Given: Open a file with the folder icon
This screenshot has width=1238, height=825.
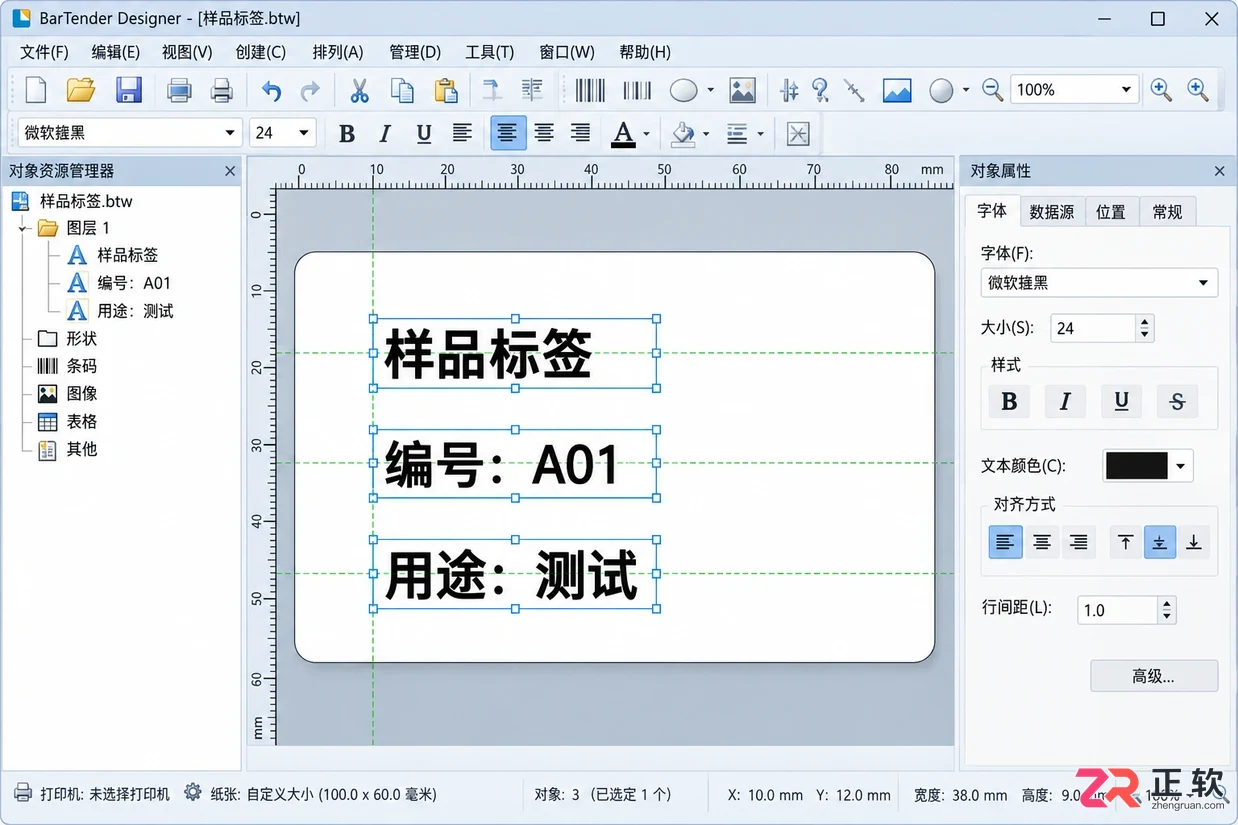Looking at the screenshot, I should [80, 90].
